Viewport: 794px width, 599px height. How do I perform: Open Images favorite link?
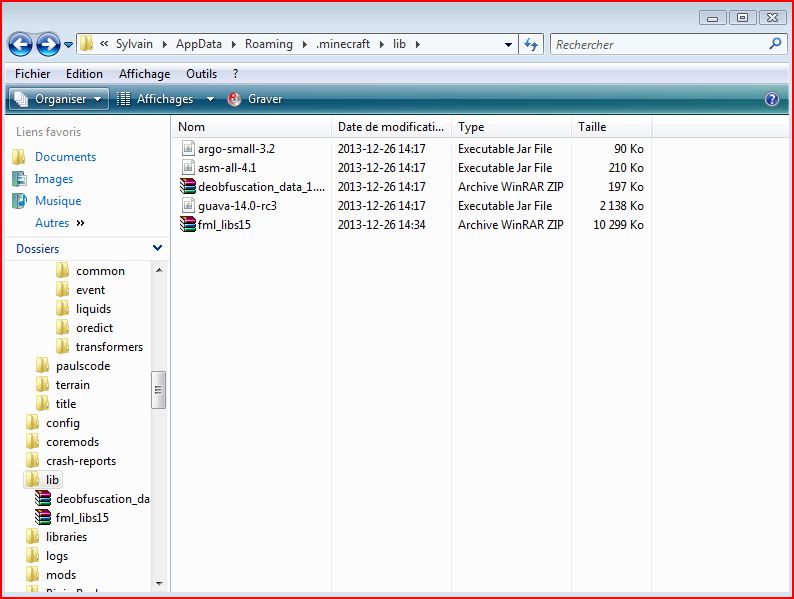(x=54, y=179)
